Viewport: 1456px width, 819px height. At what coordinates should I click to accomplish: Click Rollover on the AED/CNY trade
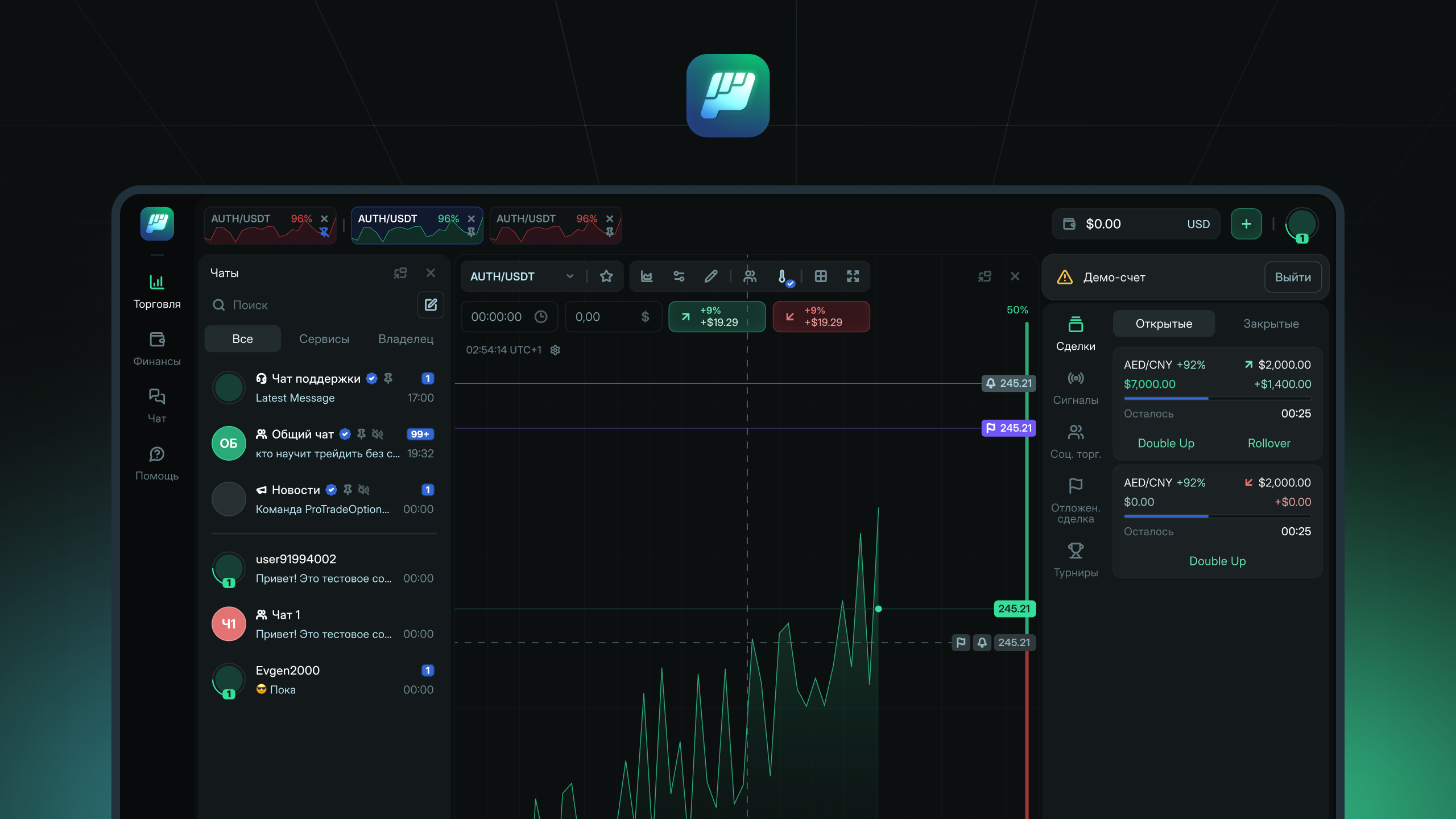tap(1269, 443)
